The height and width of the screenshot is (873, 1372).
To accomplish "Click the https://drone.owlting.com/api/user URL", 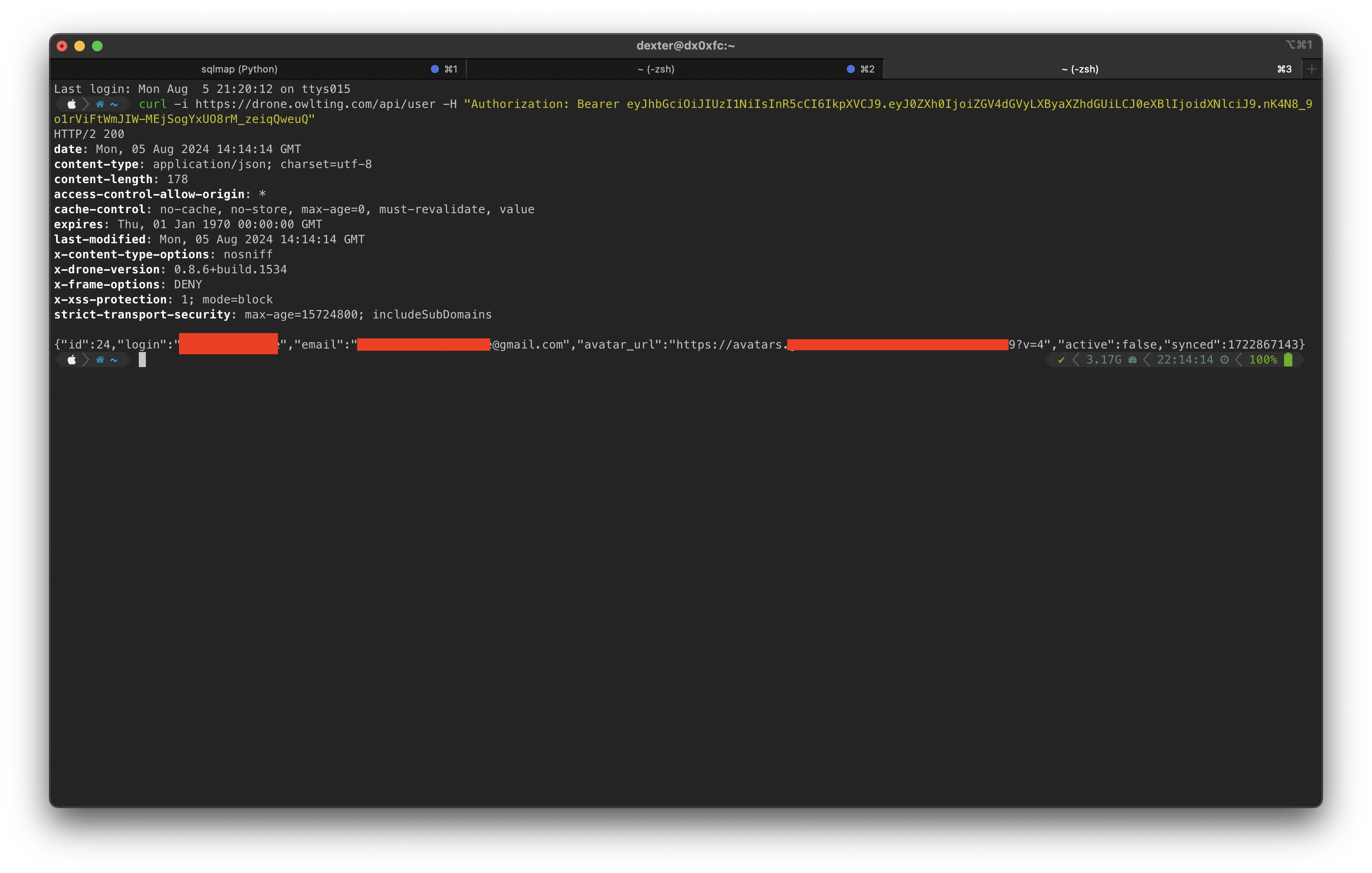I will tap(316, 104).
